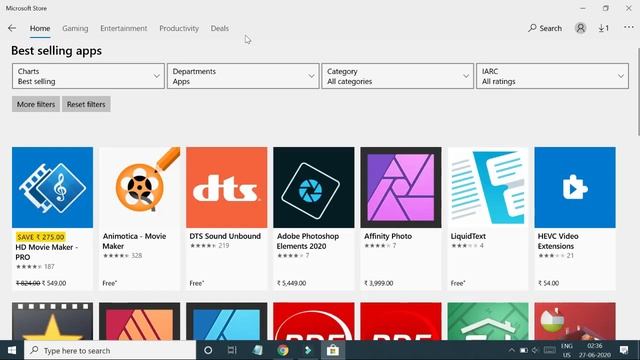Show hidden system tray icons
The height and width of the screenshot is (360, 640).
pos(511,350)
